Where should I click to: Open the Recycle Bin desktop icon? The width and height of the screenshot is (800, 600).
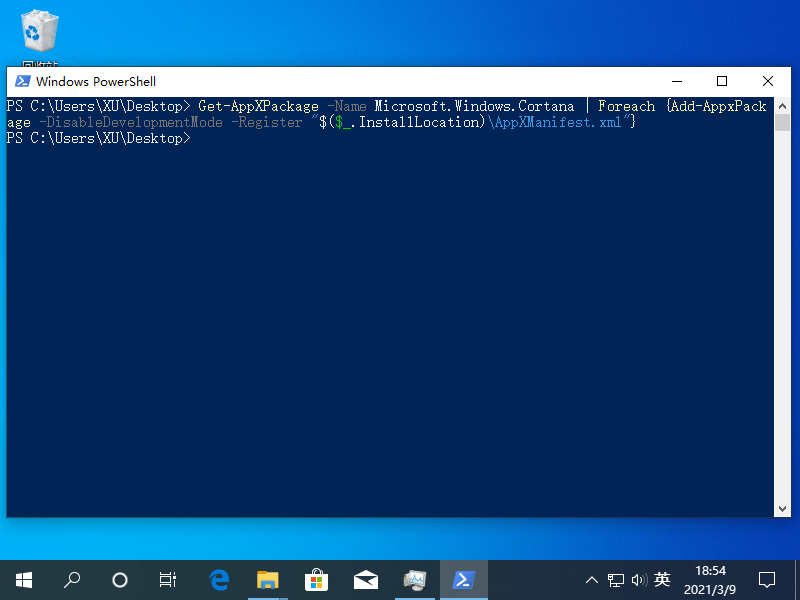click(x=39, y=33)
